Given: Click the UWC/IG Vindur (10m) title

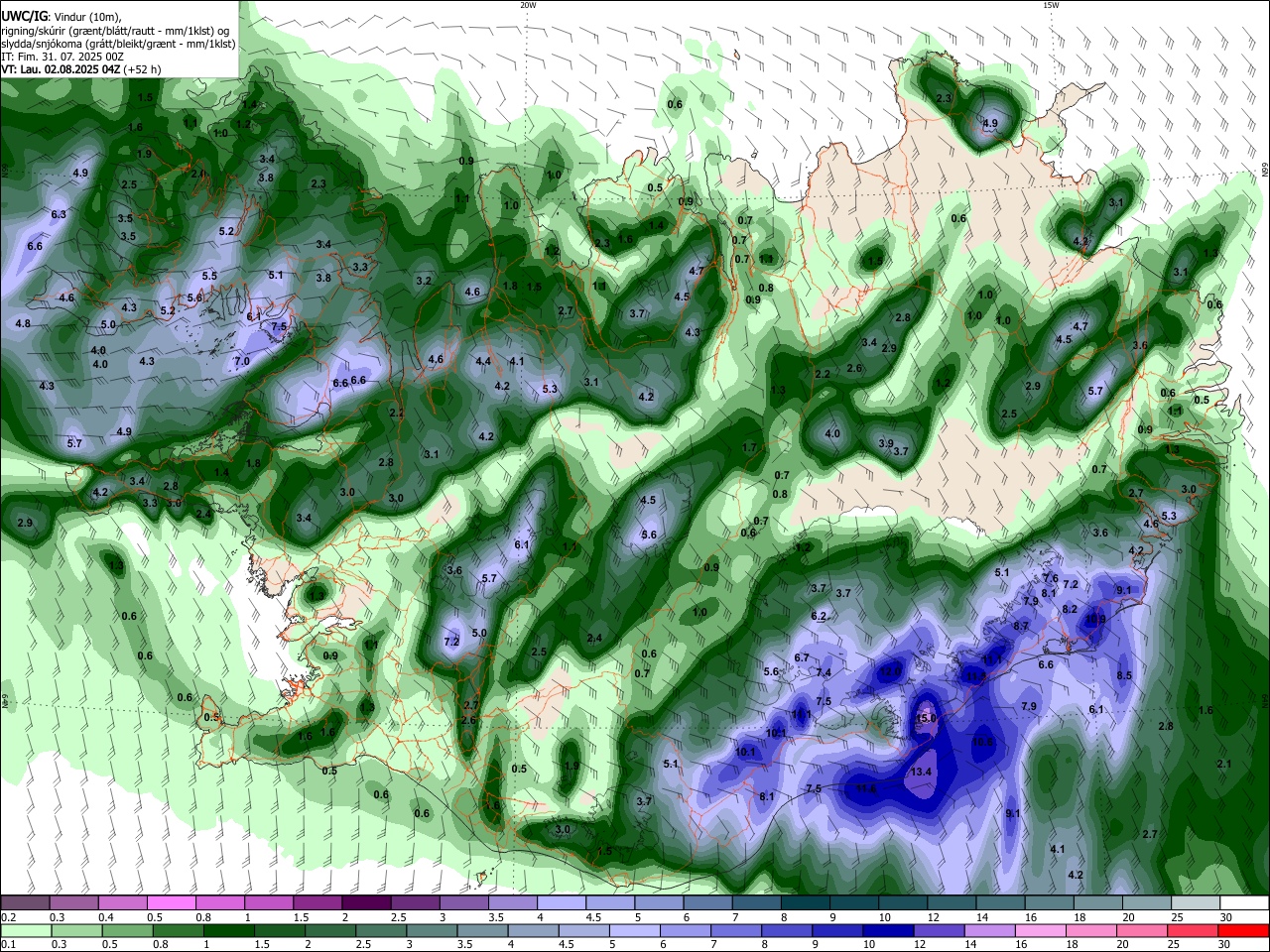Looking at the screenshot, I should tap(61, 16).
